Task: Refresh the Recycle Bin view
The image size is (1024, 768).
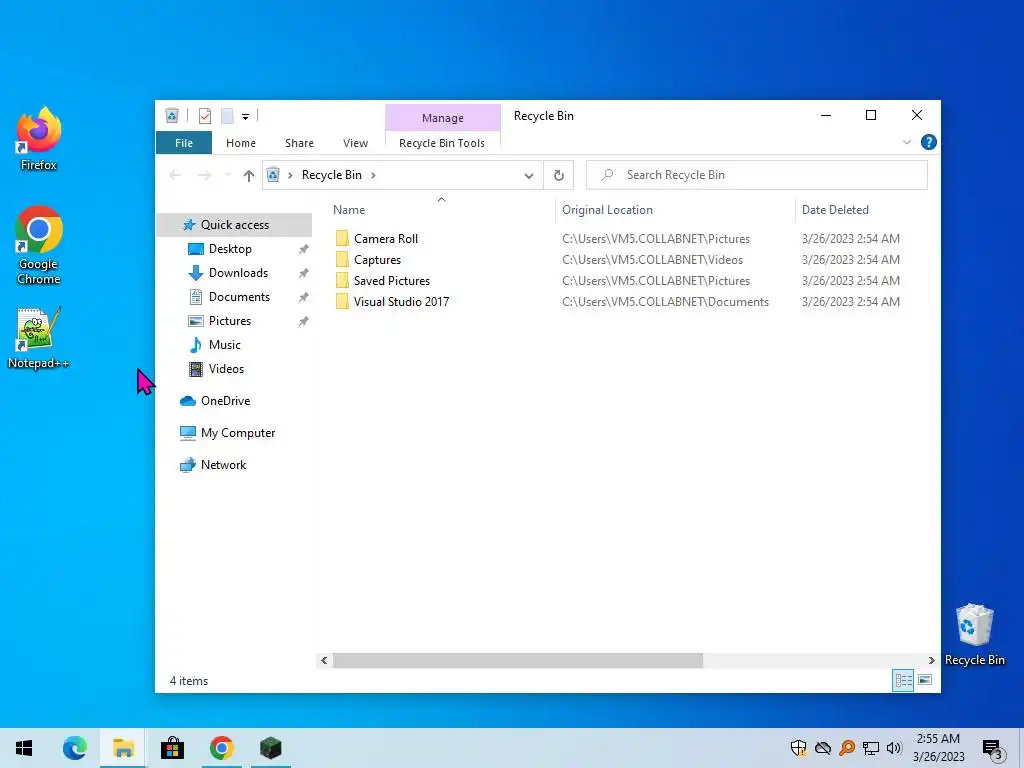Action: pos(558,175)
